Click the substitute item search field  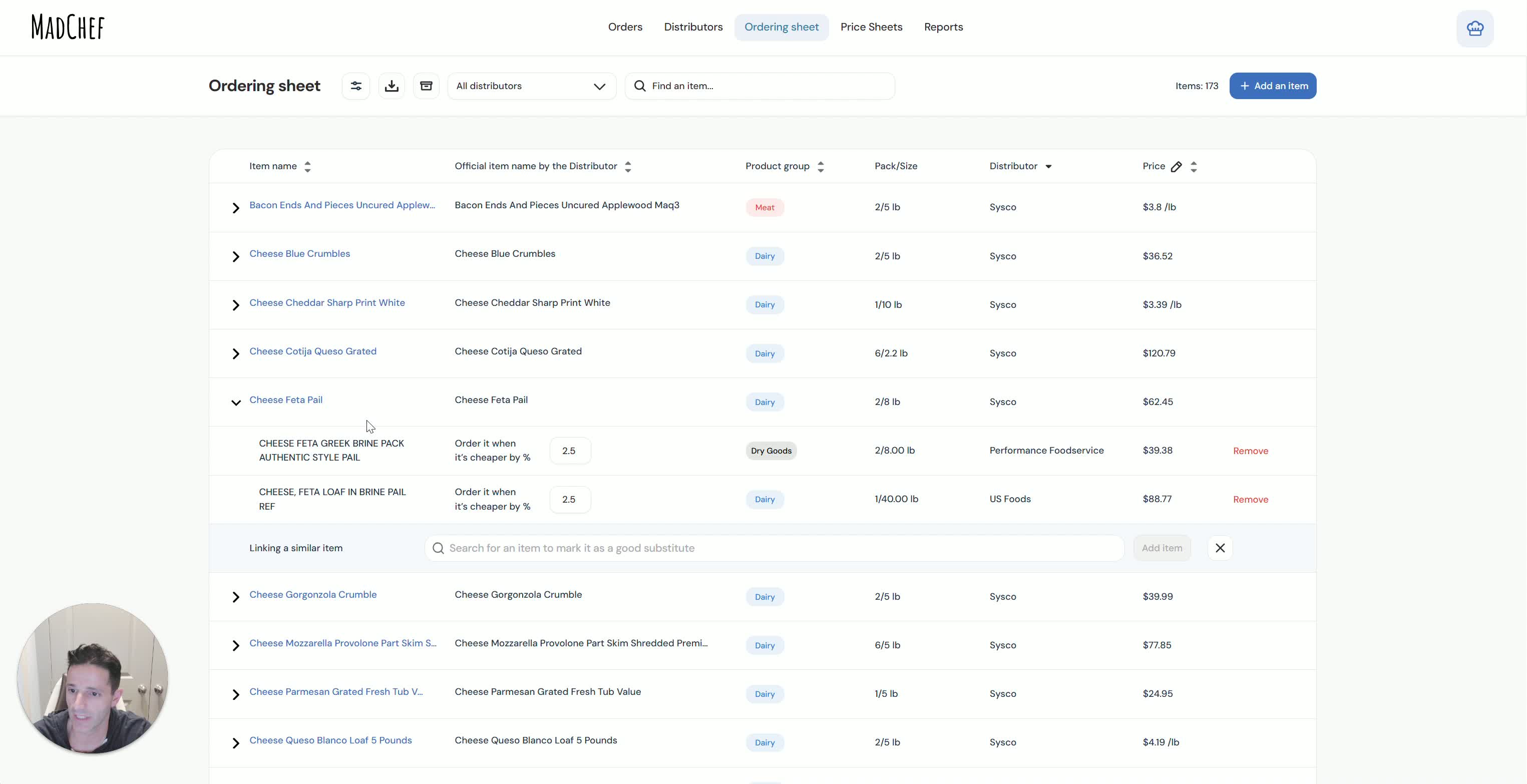774,548
